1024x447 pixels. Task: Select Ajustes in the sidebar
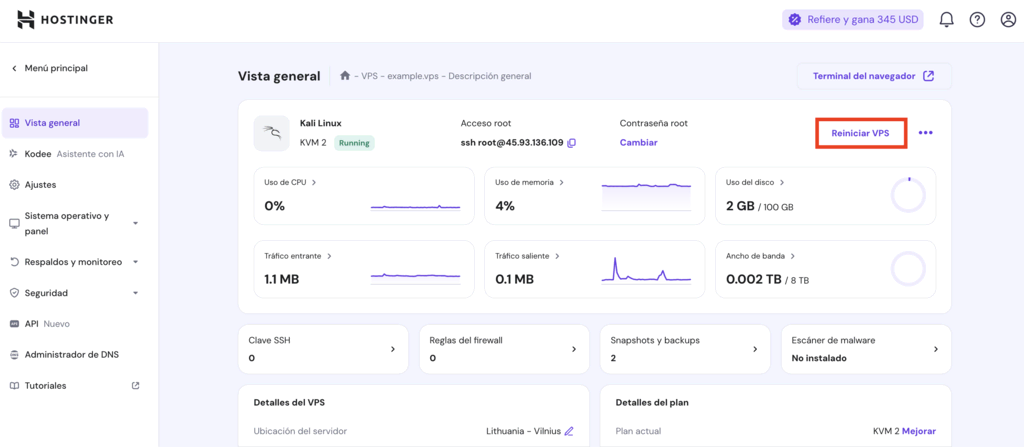click(40, 185)
